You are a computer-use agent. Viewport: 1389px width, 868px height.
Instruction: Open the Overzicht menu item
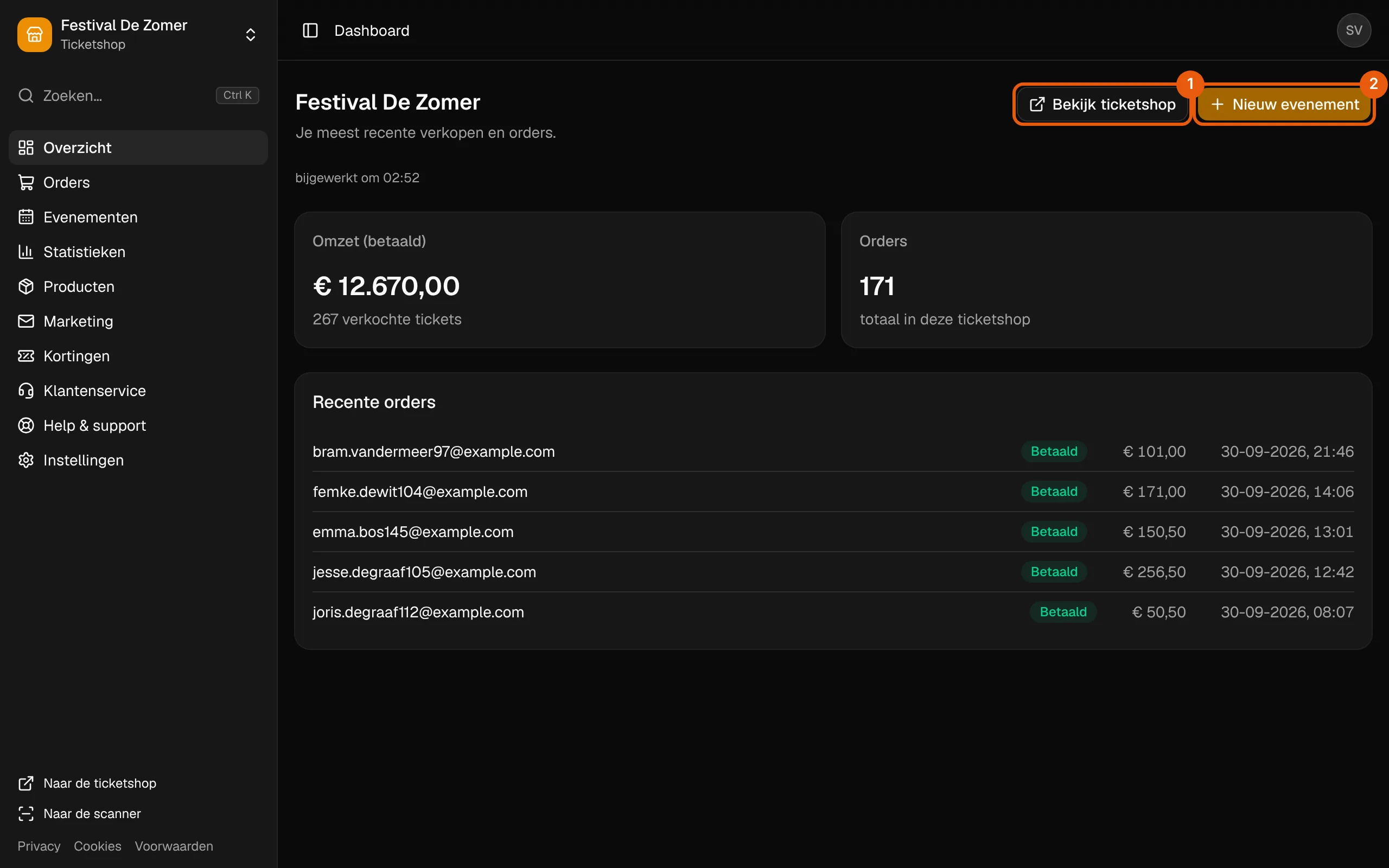click(x=138, y=148)
